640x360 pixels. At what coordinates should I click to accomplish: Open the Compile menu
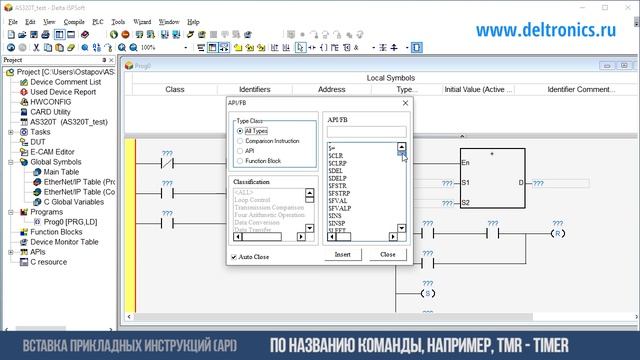(x=74, y=22)
